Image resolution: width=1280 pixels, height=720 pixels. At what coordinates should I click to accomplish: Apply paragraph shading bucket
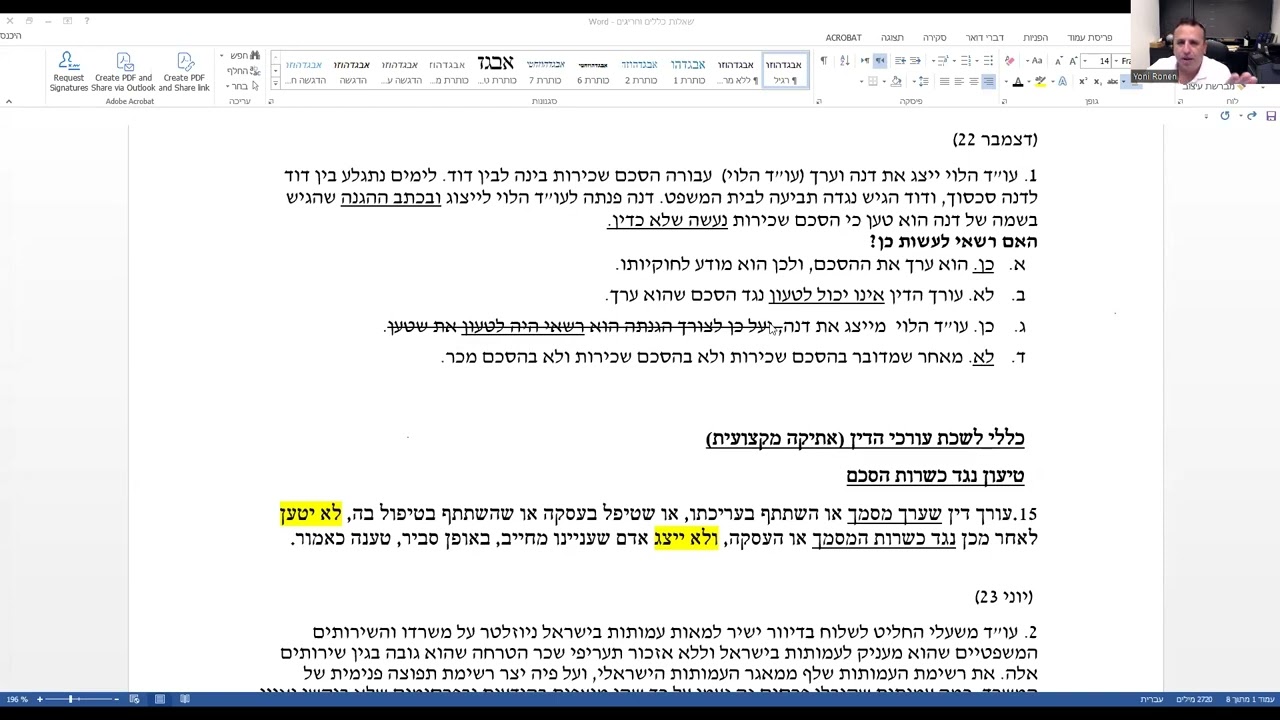coord(896,82)
